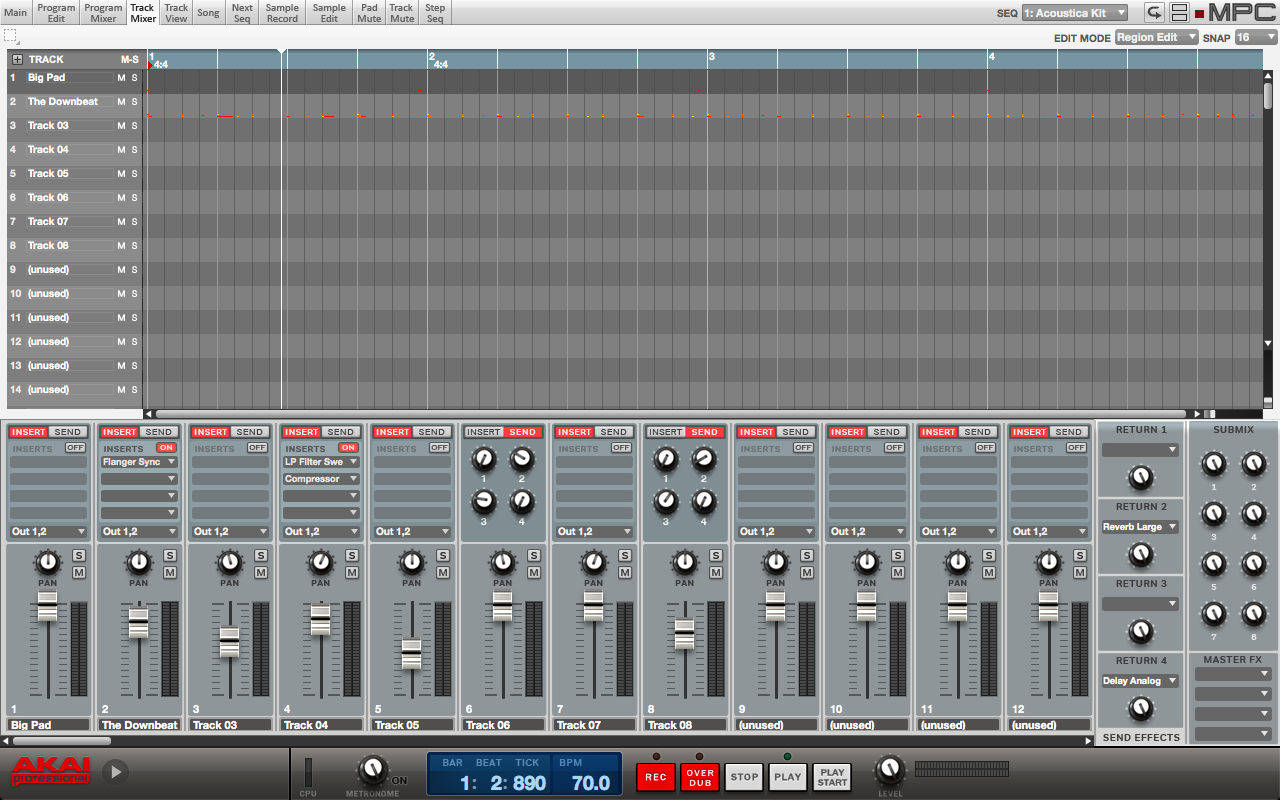Switch to the Program Mixer tab
The image size is (1280, 800).
(x=103, y=13)
